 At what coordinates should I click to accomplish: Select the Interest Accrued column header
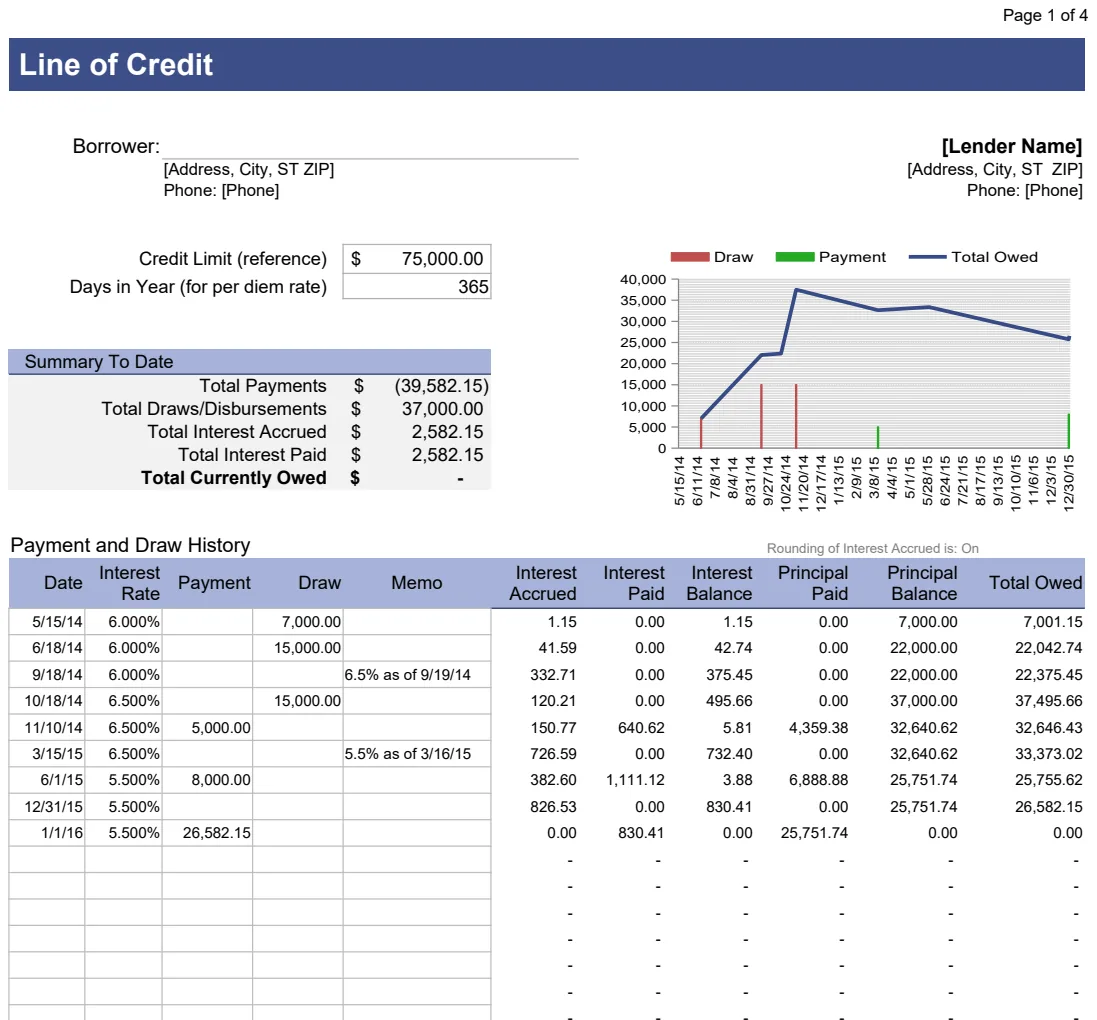coord(543,583)
